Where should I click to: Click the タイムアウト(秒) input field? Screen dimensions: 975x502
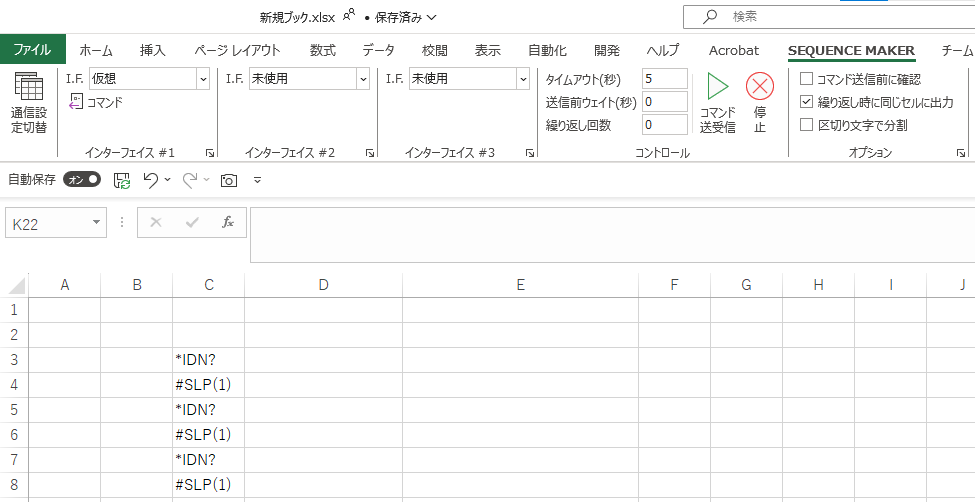pyautogui.click(x=665, y=79)
